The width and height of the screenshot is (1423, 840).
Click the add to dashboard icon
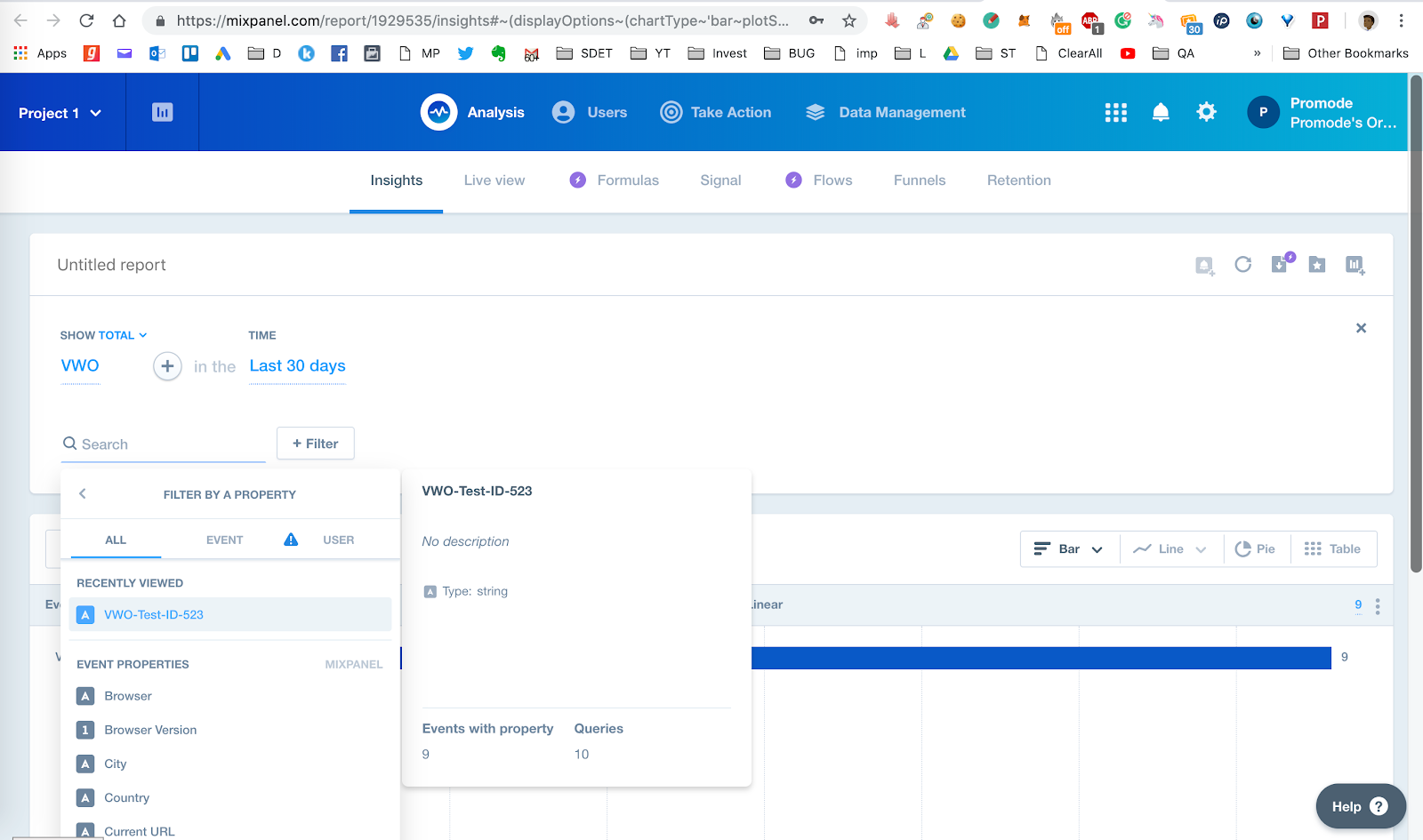(x=1355, y=265)
